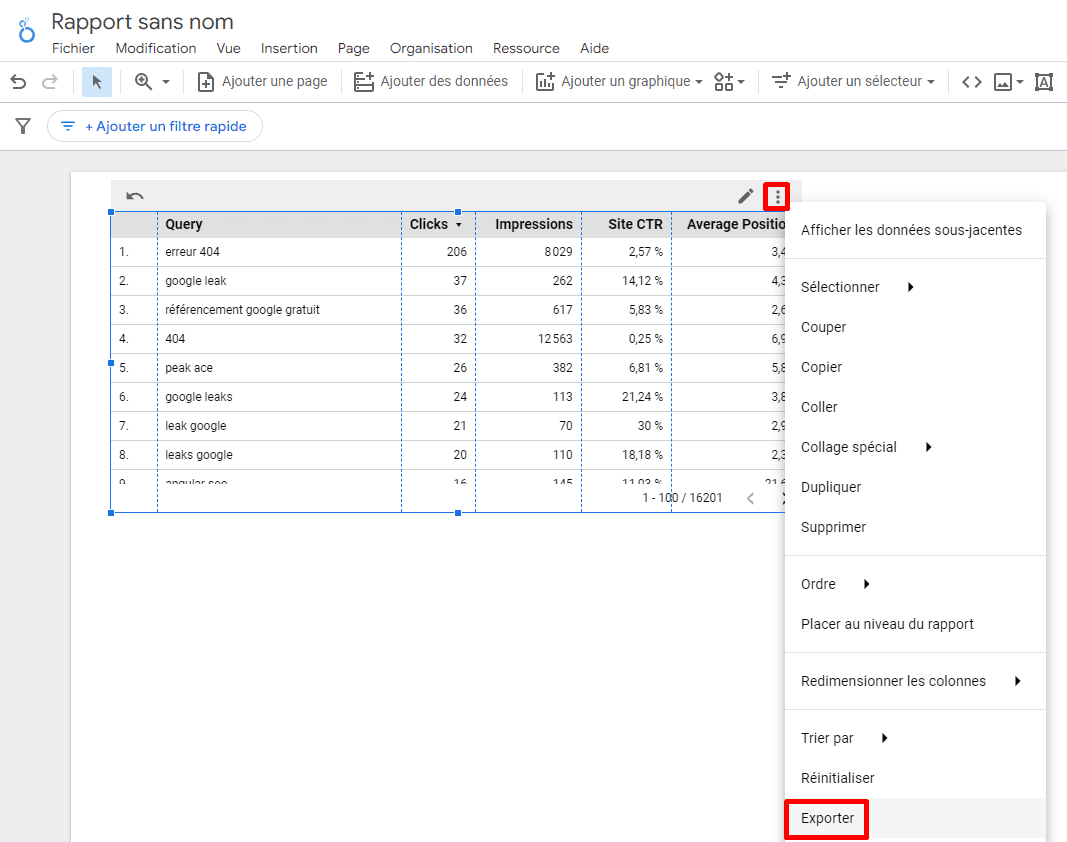Expand the Ordre submenu
The width and height of the screenshot is (1067, 842).
tap(915, 584)
